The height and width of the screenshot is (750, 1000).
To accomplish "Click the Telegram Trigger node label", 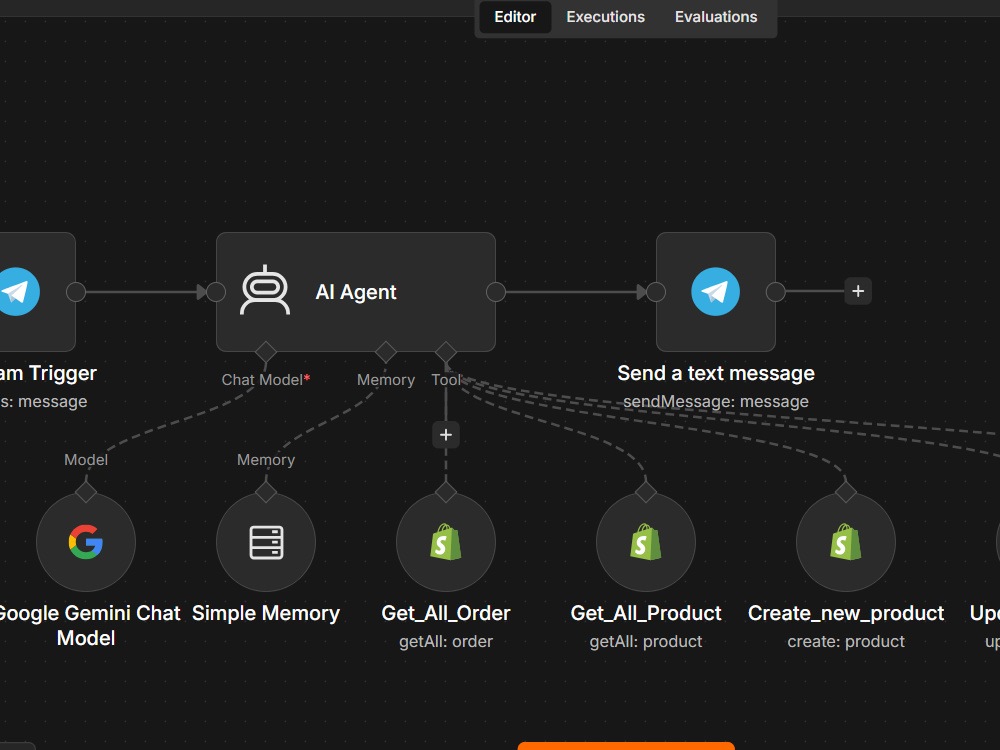I will pyautogui.click(x=48, y=373).
